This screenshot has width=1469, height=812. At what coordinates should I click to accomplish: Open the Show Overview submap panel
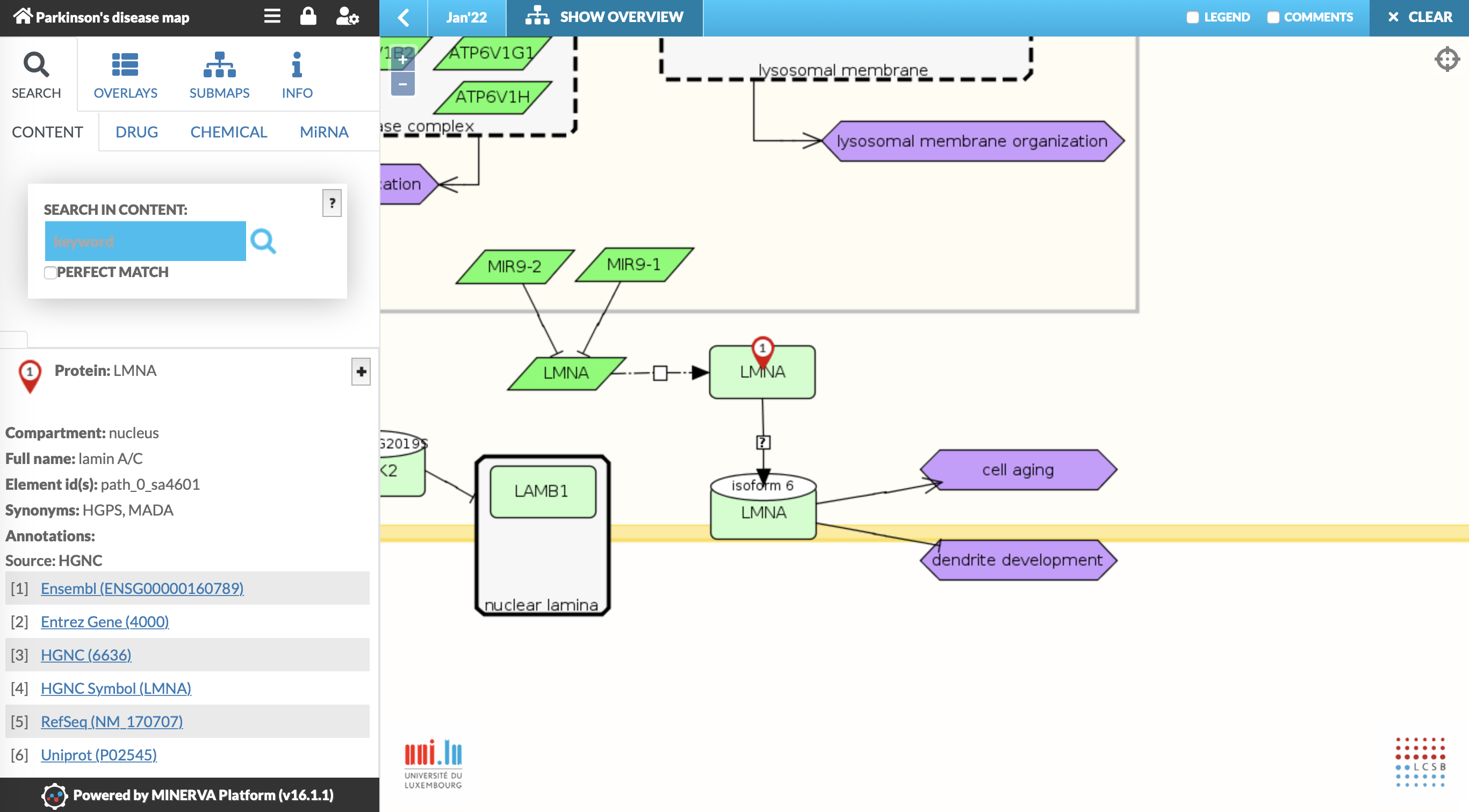click(x=604, y=17)
